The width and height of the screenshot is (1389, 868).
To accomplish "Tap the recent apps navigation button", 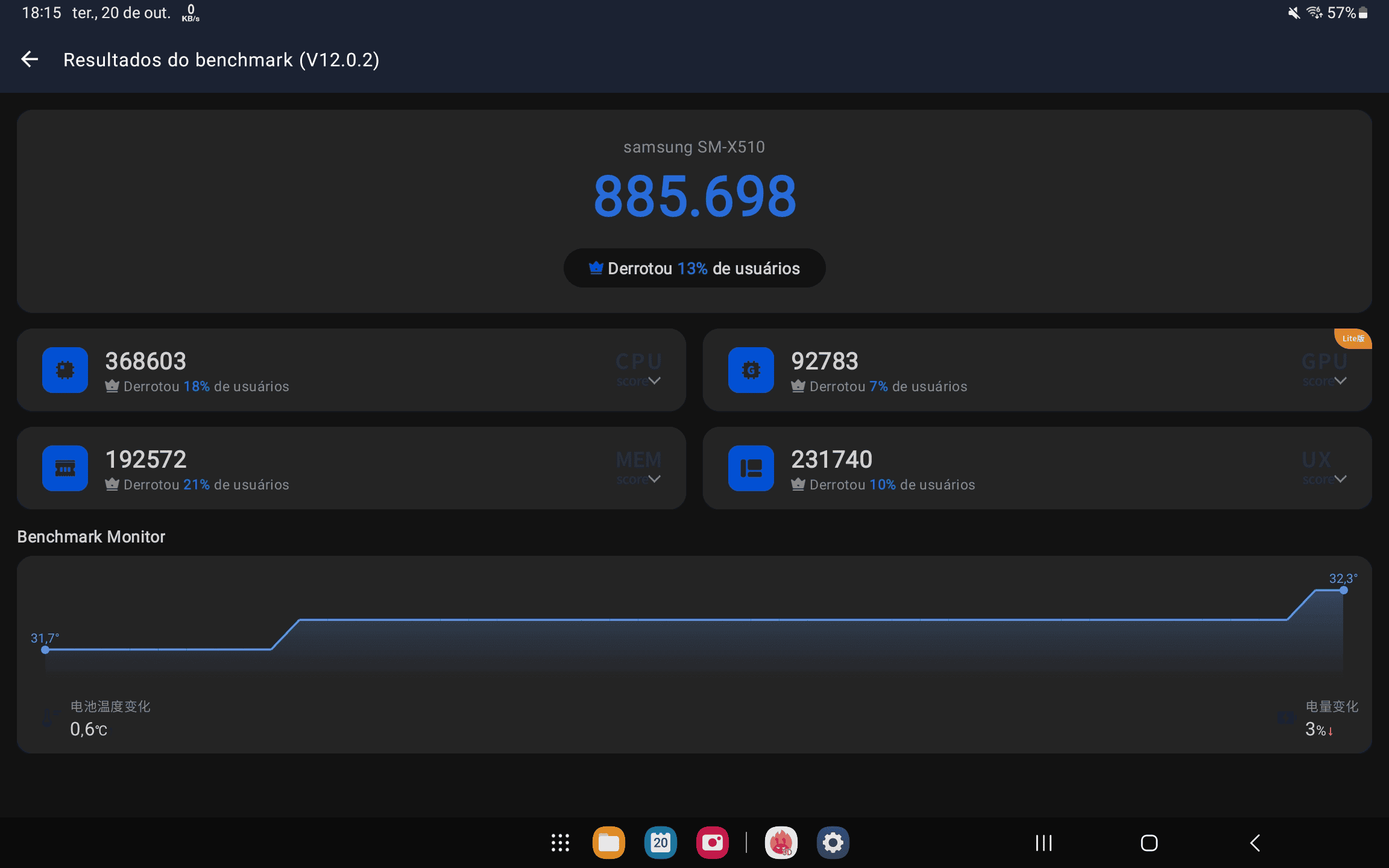I will point(1044,843).
